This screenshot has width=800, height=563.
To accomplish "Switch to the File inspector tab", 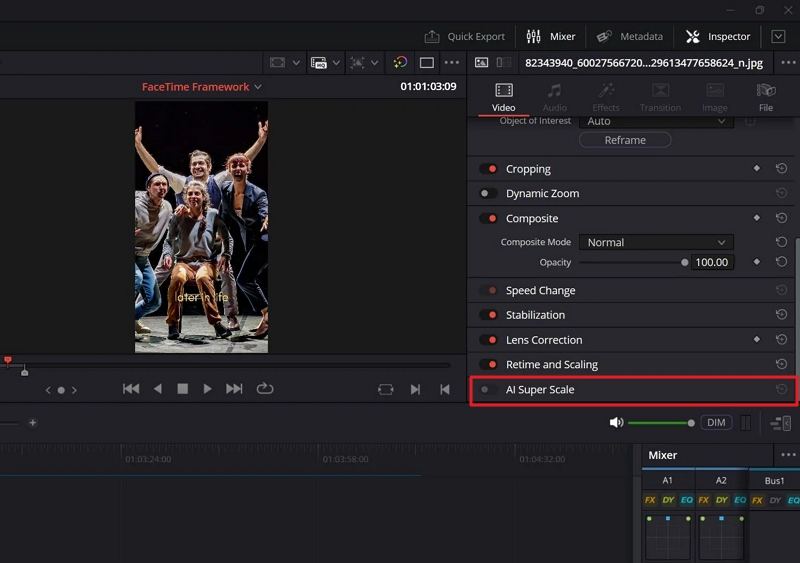I will pos(766,97).
